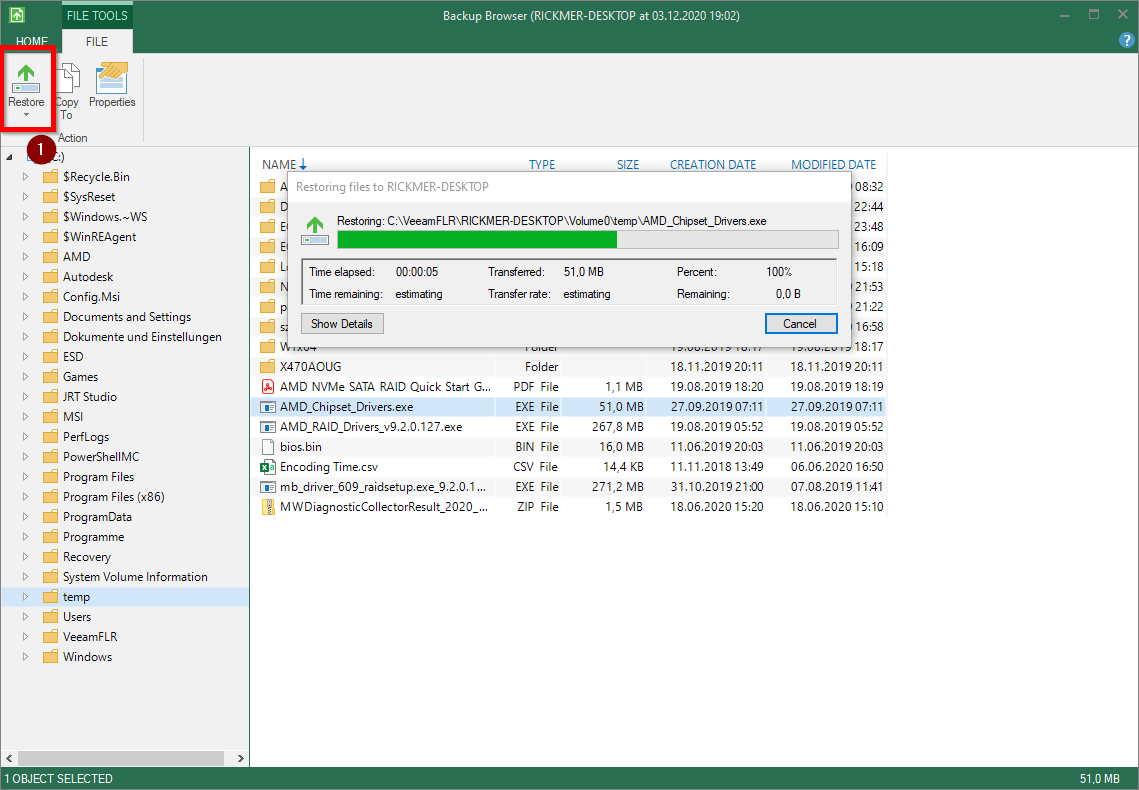1139x790 pixels.
Task: Sort the list by NAME column
Action: coord(279,165)
